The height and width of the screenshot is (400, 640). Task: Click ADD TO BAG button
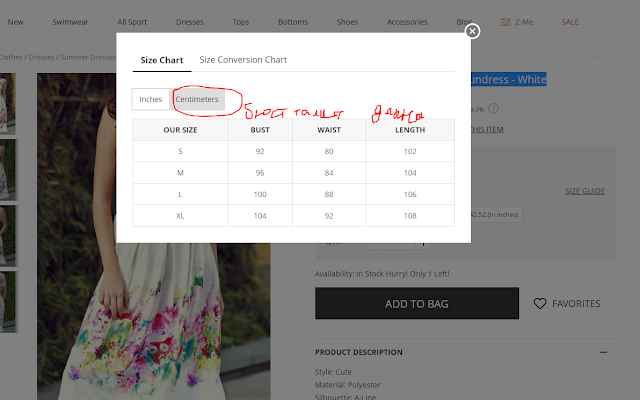point(417,303)
